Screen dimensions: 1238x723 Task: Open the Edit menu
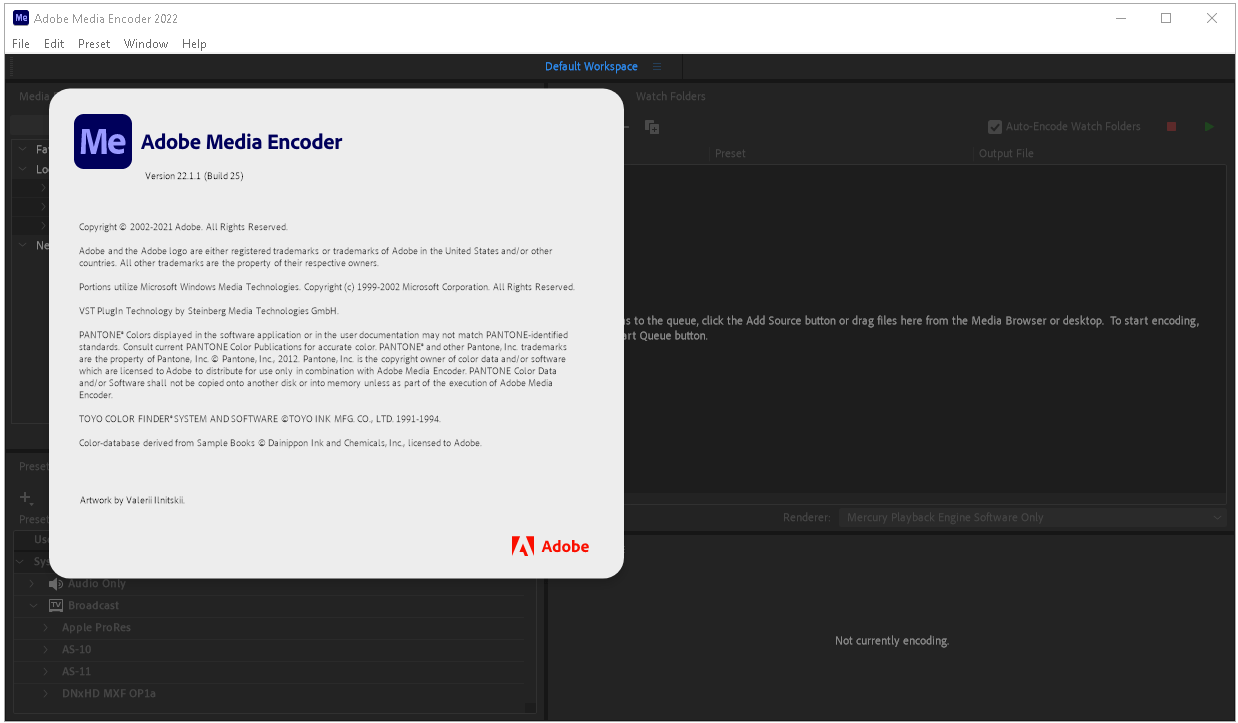point(54,44)
